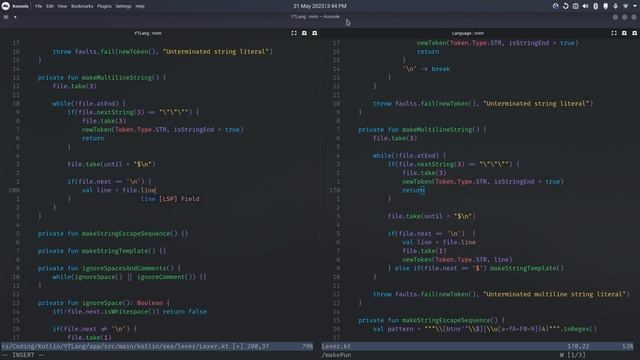640x360 pixels.
Task: Click 'private fun makeStringEscapeSequence()' in left pane
Action: point(113,233)
